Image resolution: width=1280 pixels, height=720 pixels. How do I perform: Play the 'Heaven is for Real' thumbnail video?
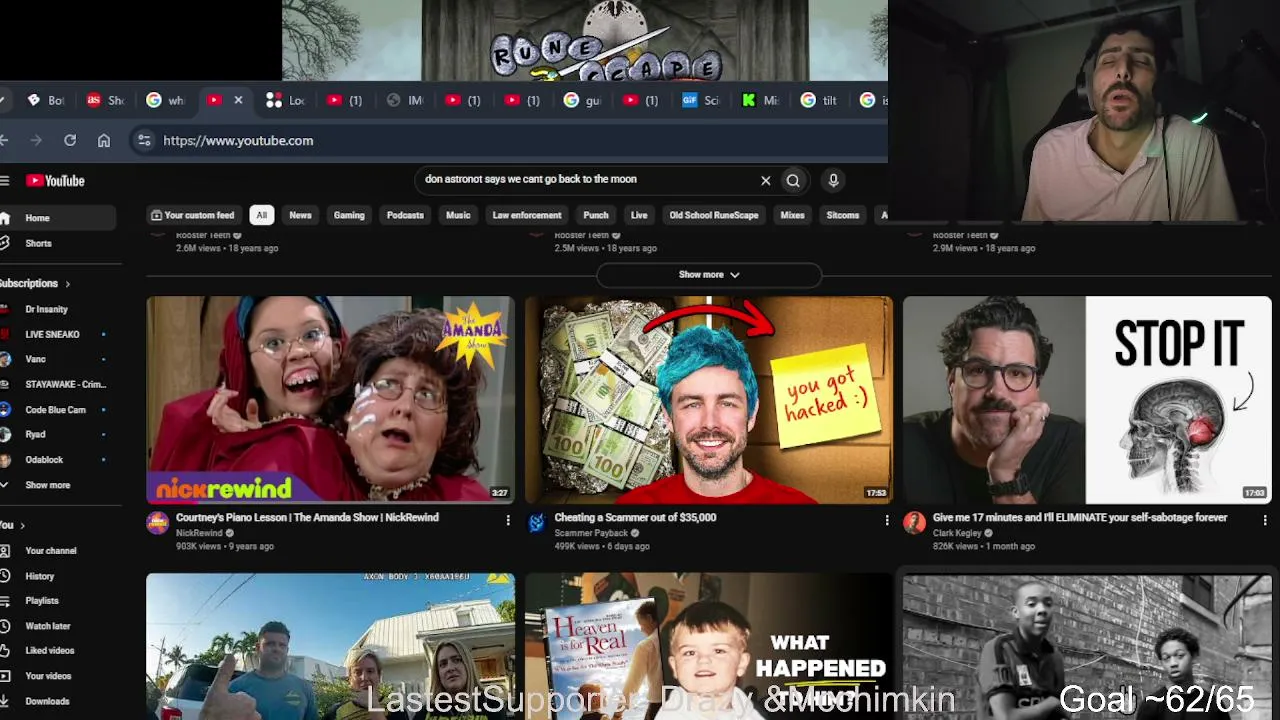(x=709, y=646)
